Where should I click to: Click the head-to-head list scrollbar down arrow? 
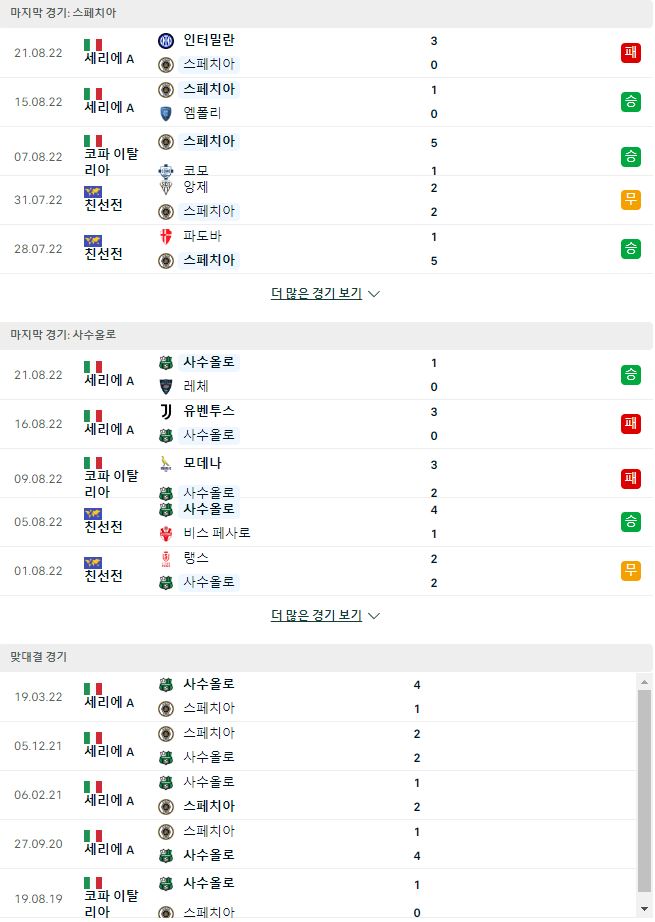click(644, 910)
